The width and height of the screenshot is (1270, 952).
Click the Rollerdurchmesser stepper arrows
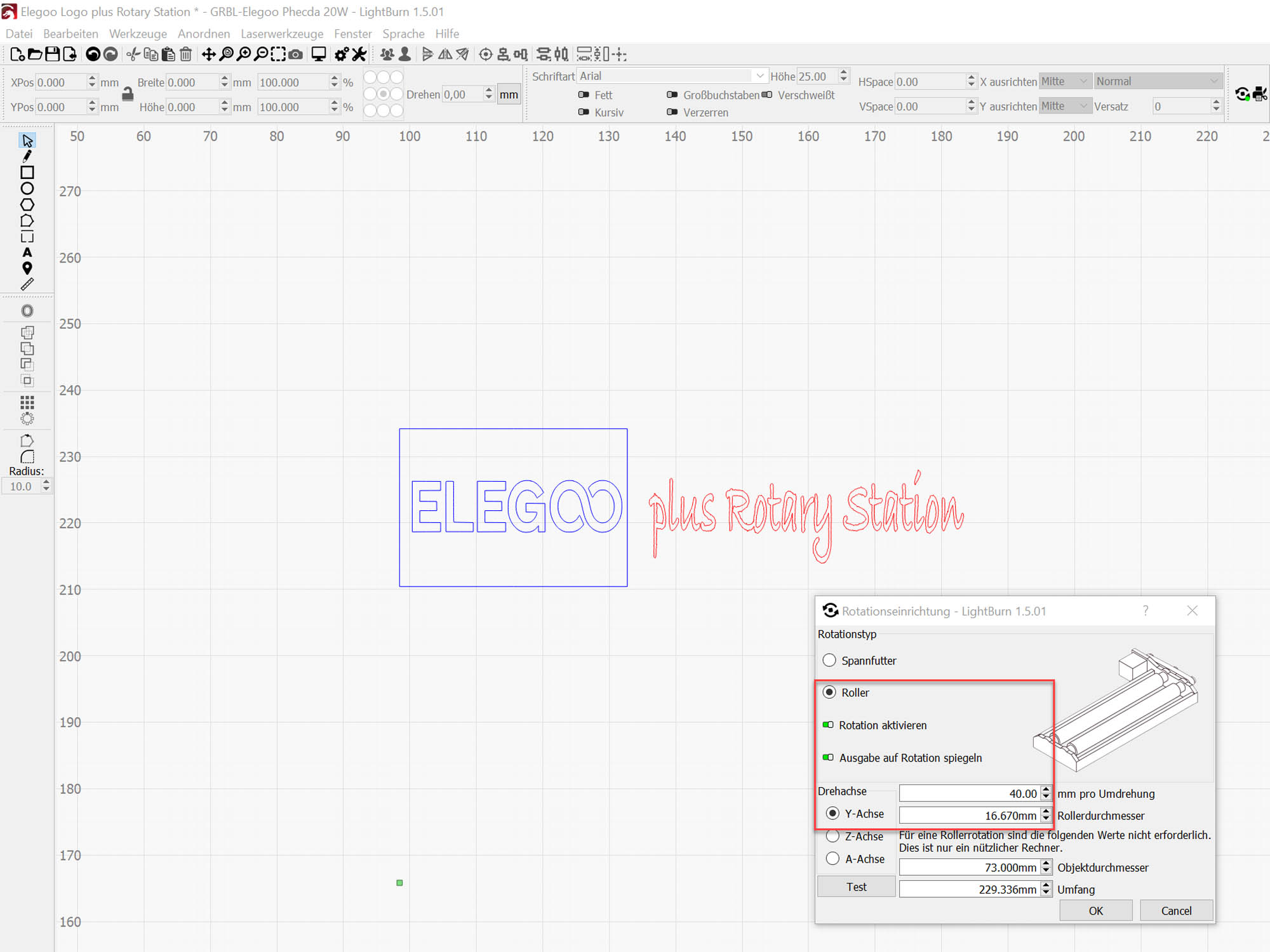pos(1046,815)
